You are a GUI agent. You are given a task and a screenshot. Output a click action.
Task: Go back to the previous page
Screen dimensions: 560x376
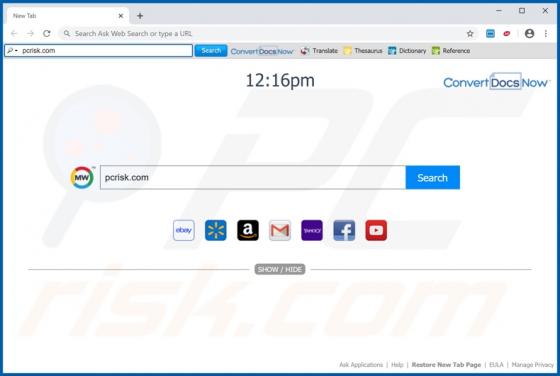pos(14,34)
